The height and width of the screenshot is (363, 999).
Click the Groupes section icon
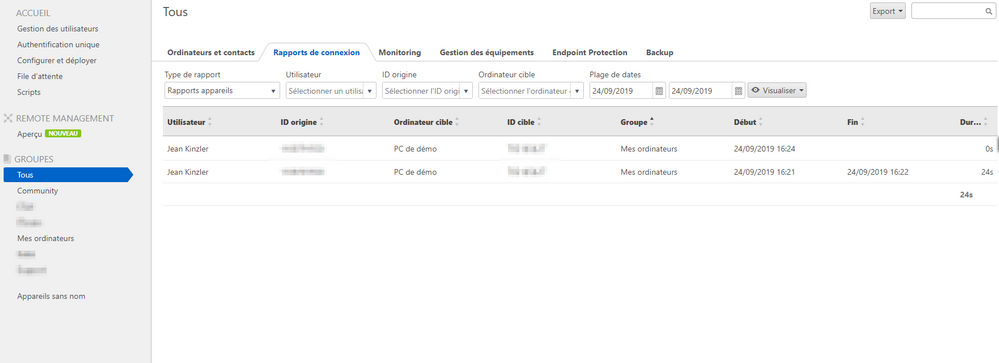(8, 159)
